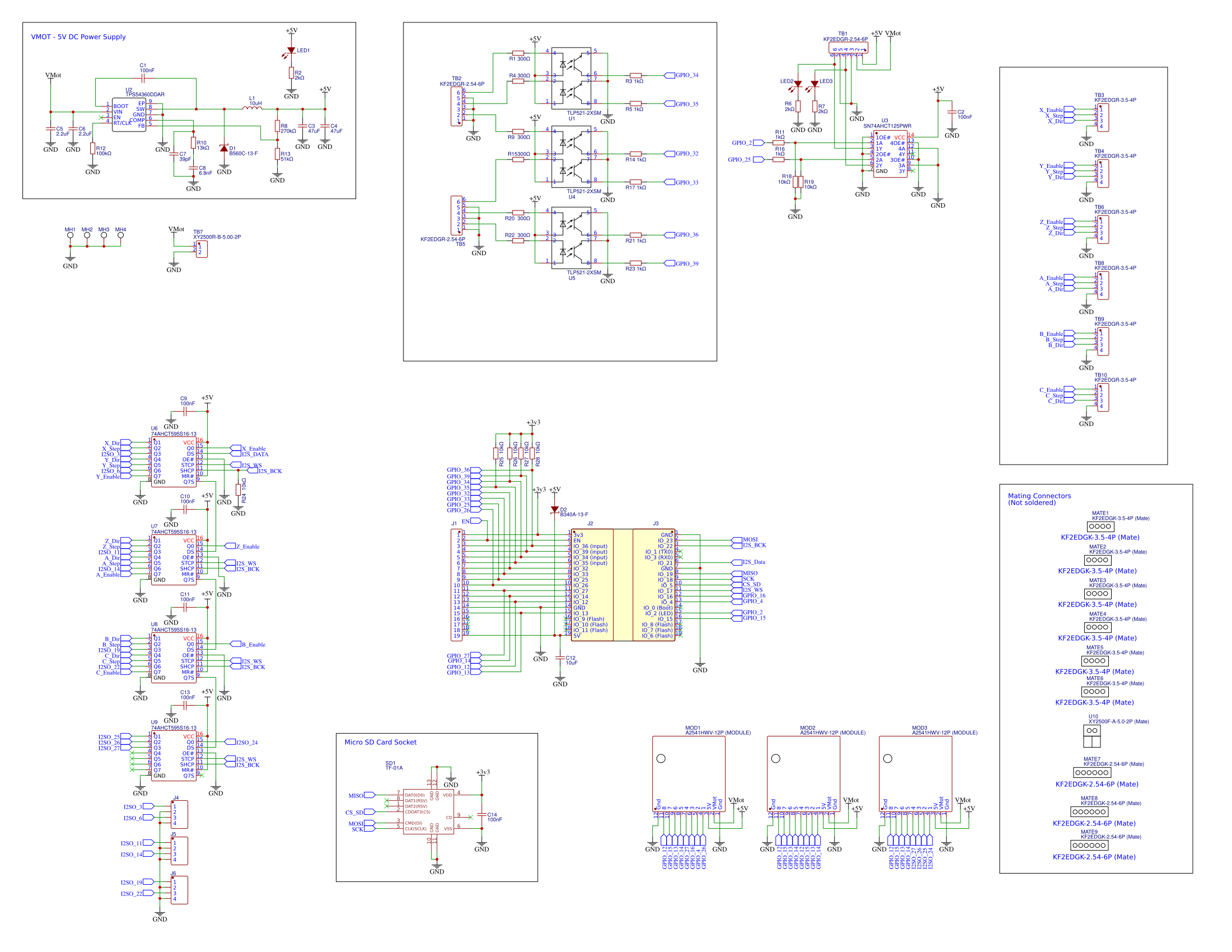Select the U5 TLP521-2XSM optocoupler

point(572,238)
